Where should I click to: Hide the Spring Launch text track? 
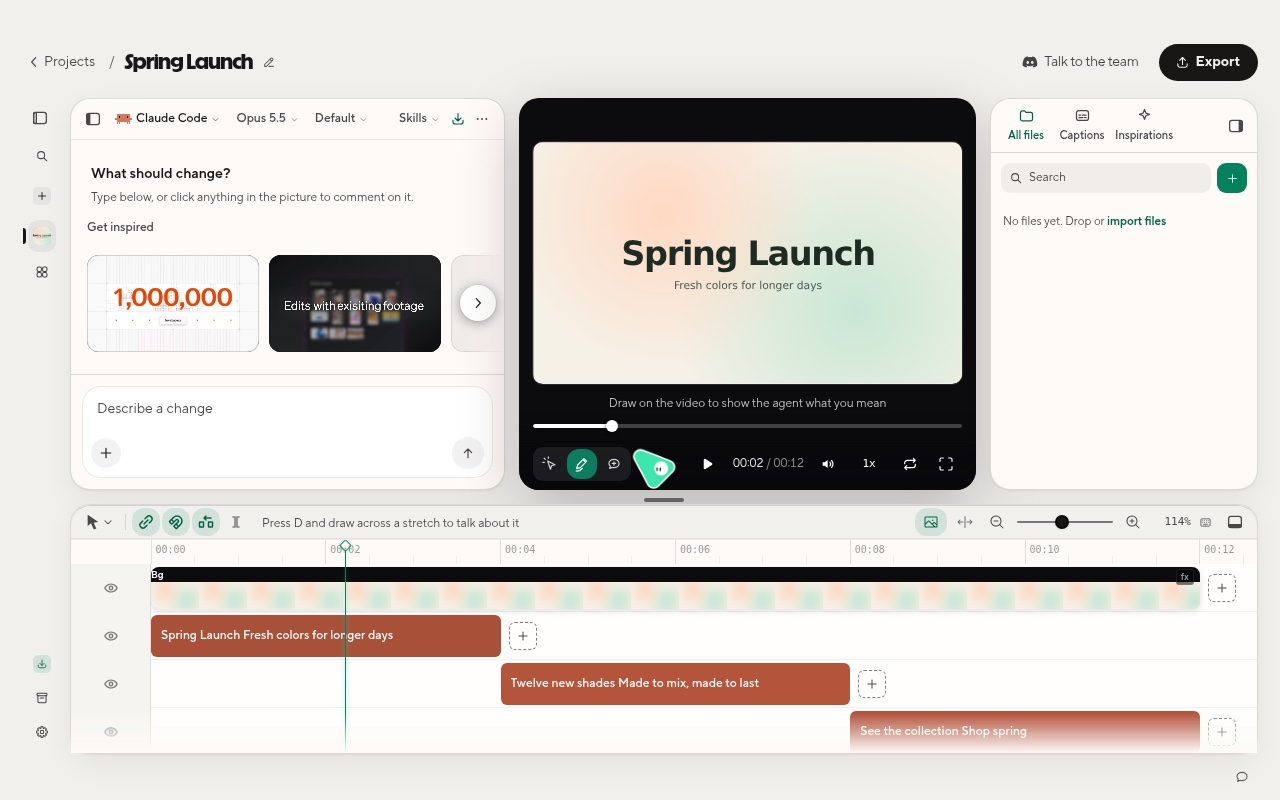pos(111,636)
